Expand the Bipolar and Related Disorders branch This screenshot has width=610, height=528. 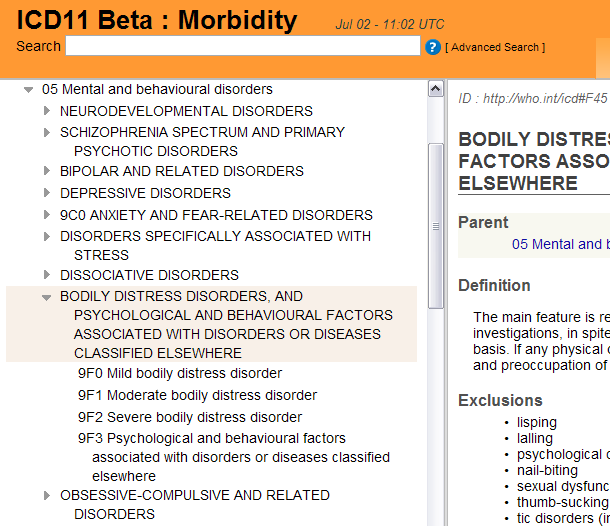[47, 171]
